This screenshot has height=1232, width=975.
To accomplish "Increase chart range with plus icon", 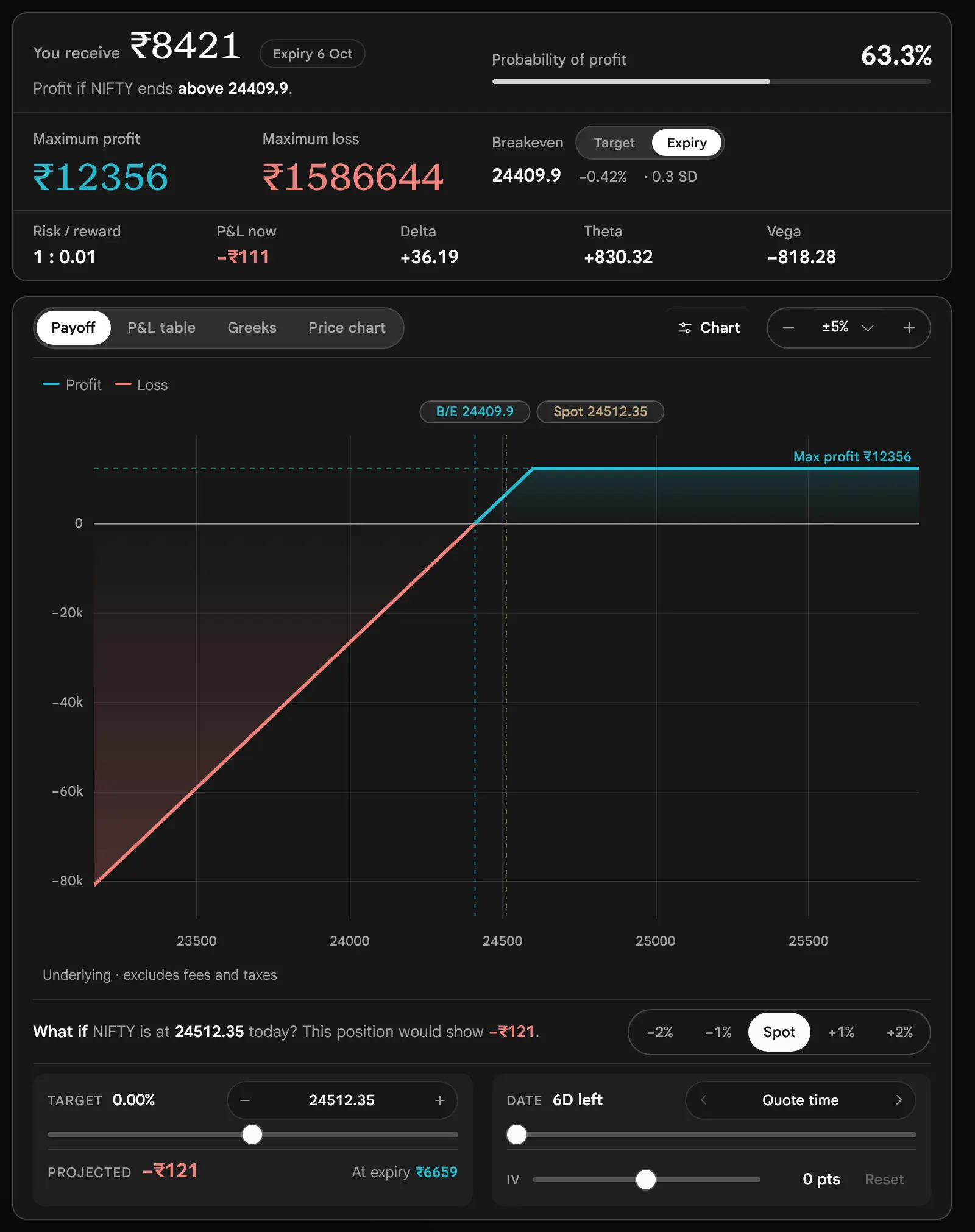I will pyautogui.click(x=909, y=328).
